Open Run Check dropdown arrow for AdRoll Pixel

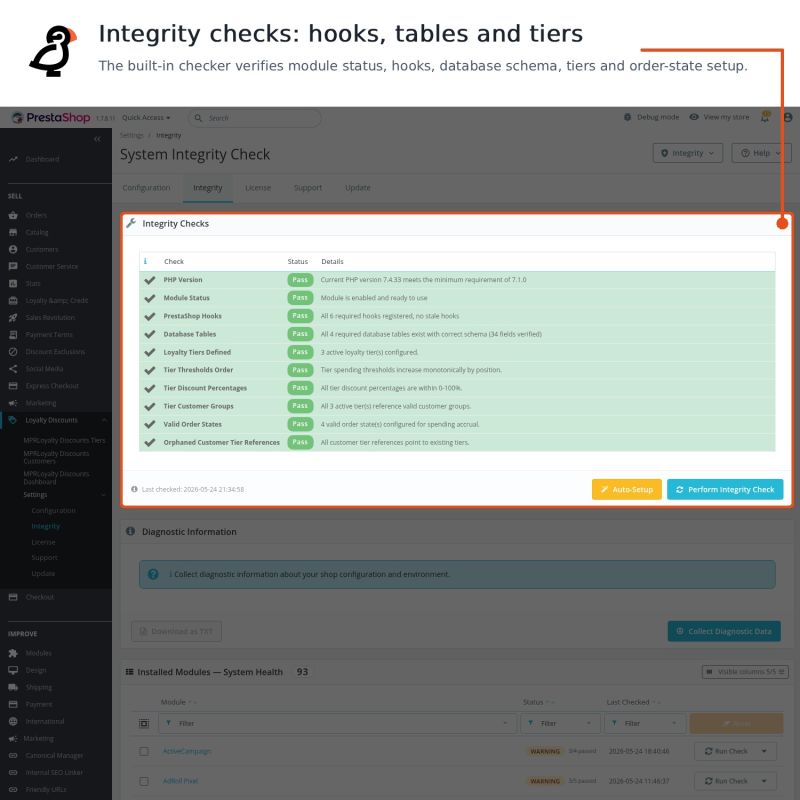[764, 781]
